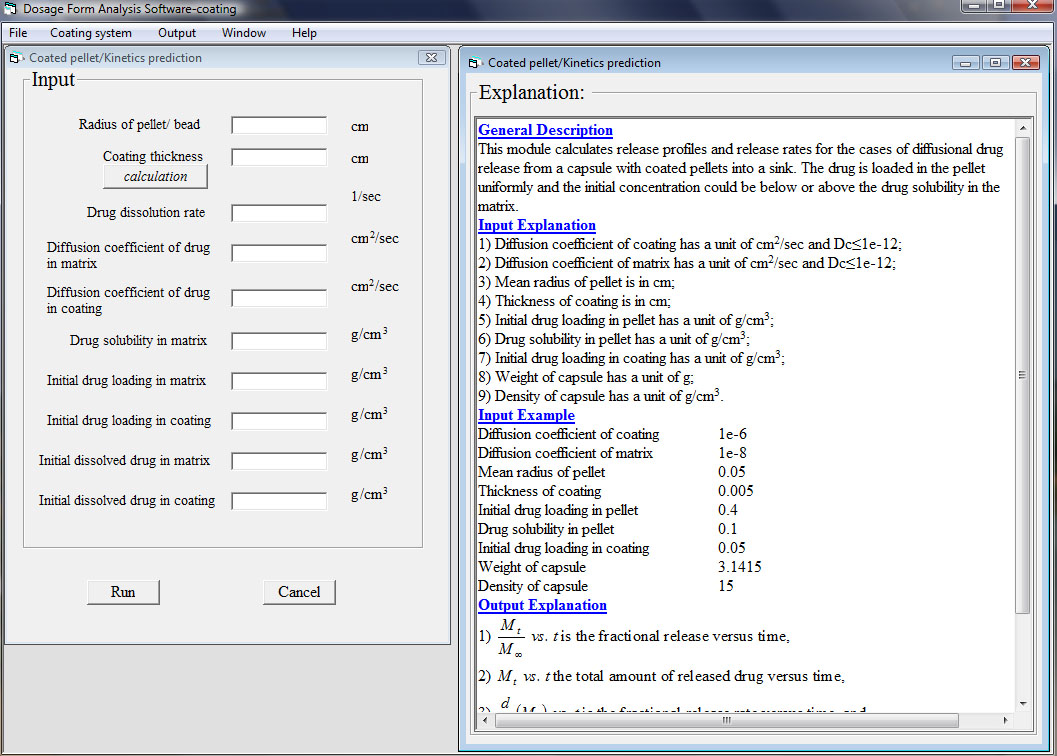Open the Help menu
1057x756 pixels.
point(304,33)
